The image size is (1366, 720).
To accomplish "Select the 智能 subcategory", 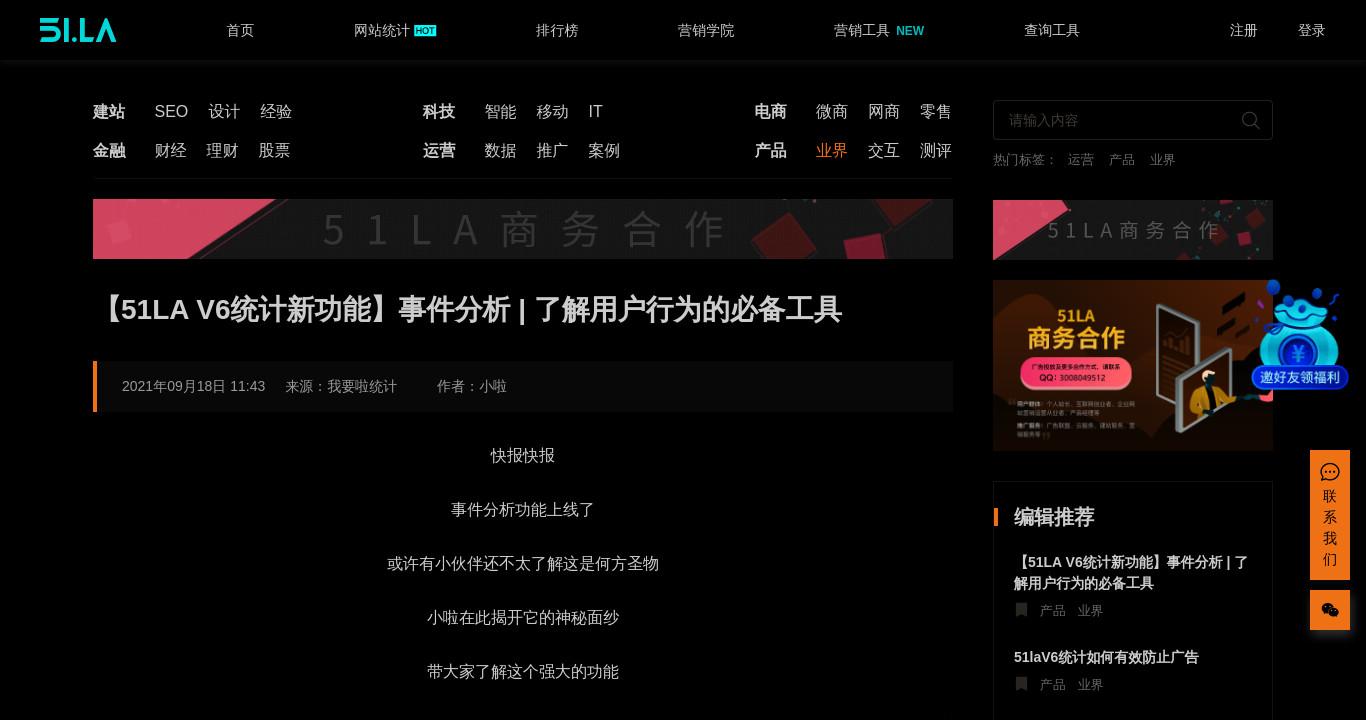I will 500,112.
